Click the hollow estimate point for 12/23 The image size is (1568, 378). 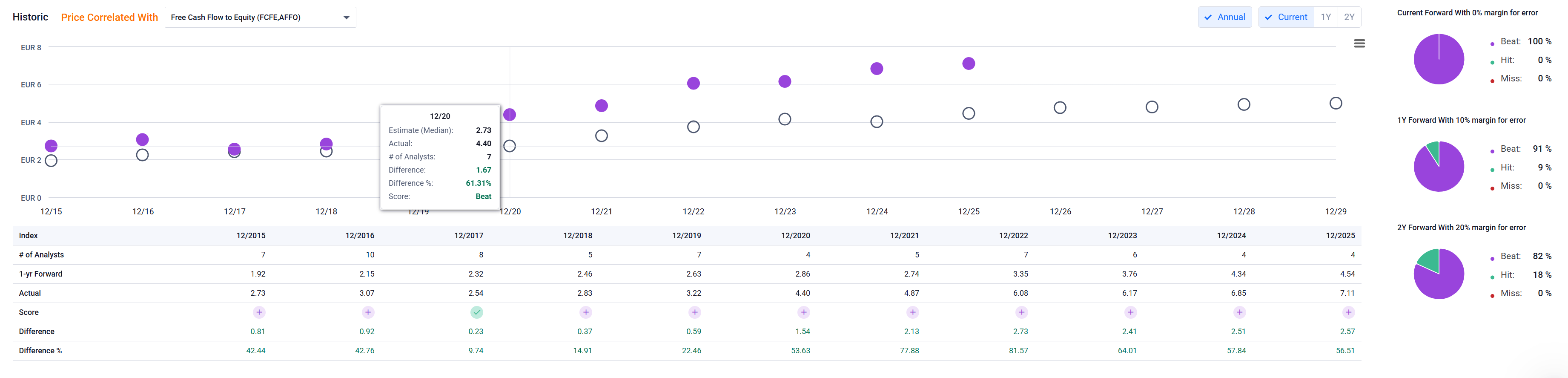tap(785, 119)
